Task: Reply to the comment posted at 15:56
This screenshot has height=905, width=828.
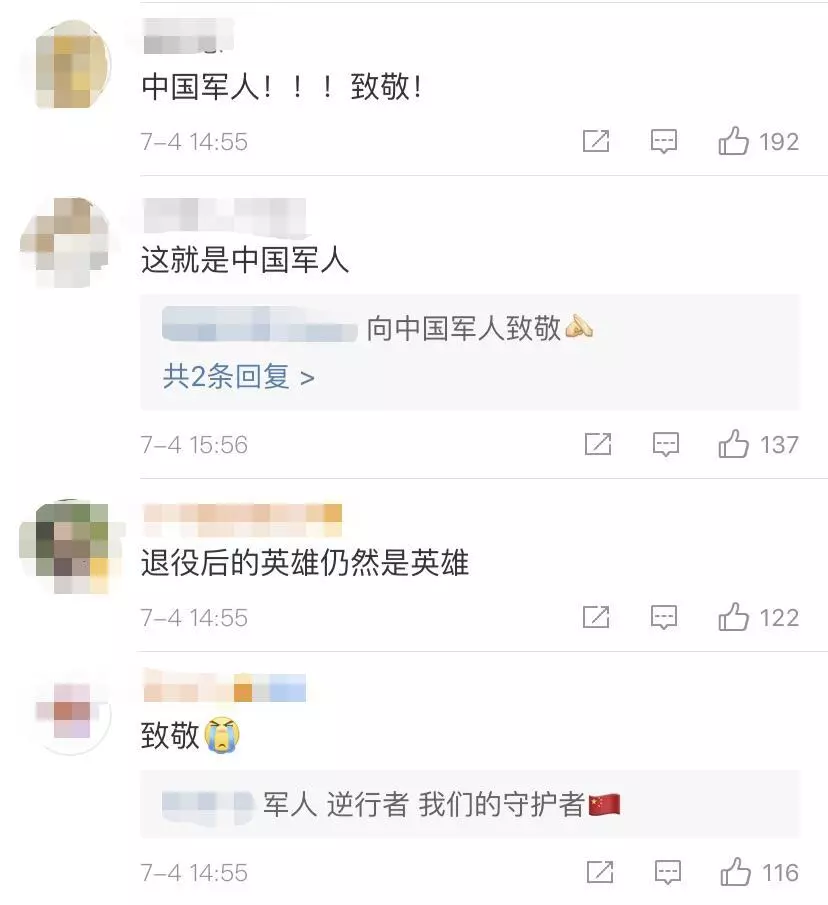Action: pyautogui.click(x=665, y=444)
